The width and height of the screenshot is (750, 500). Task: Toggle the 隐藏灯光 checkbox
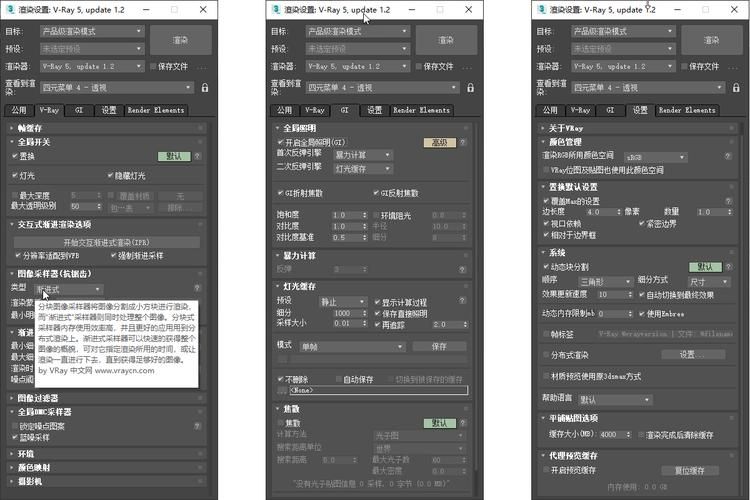(x=110, y=175)
